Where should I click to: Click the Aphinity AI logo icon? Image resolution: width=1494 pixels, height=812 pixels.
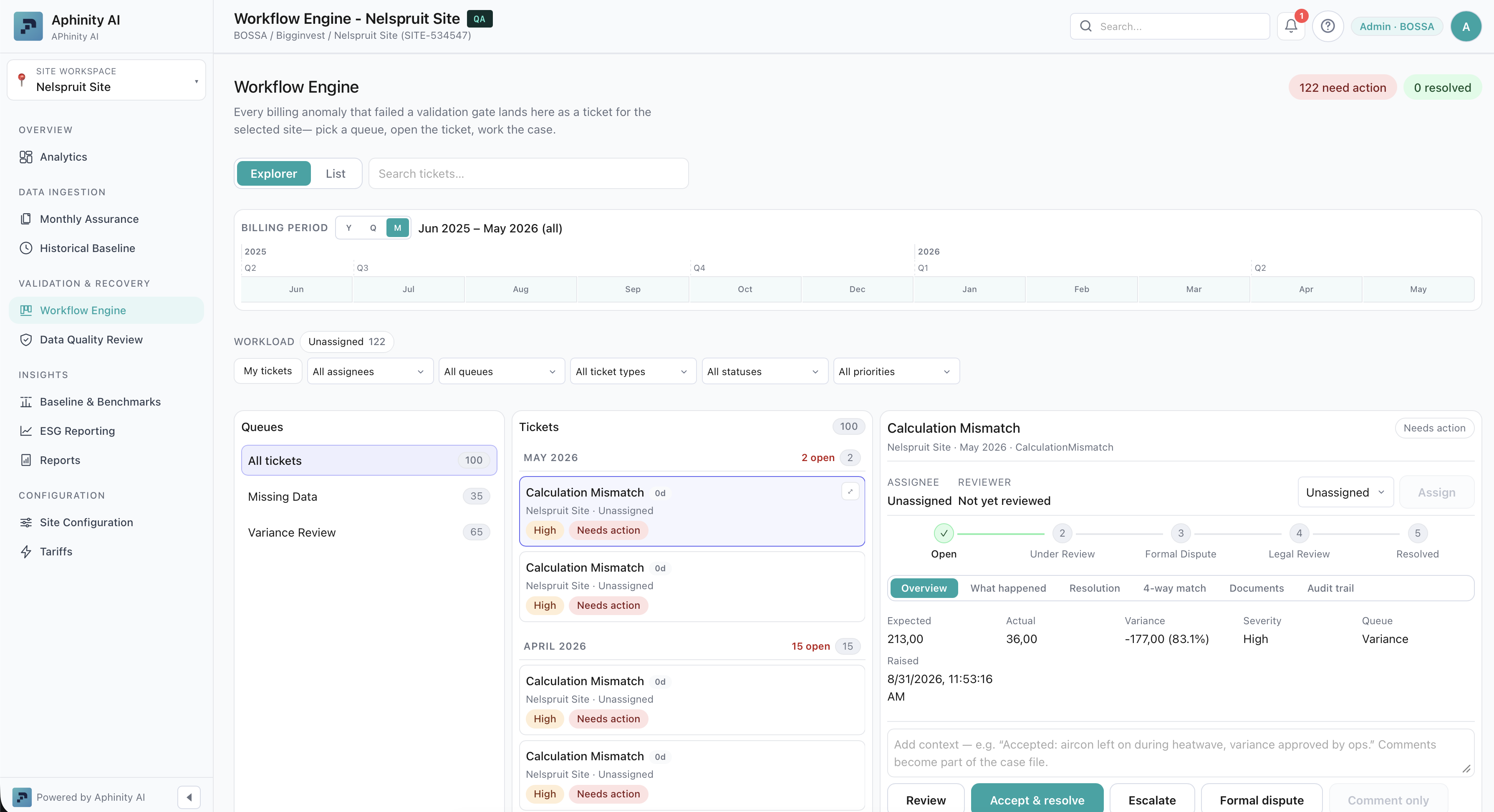tap(28, 27)
